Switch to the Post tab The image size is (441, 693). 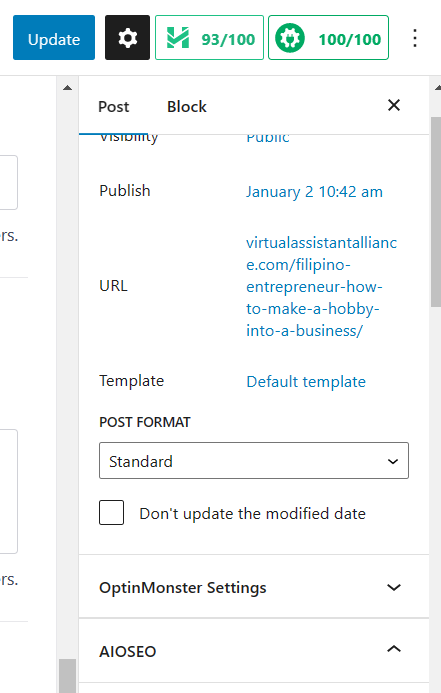(114, 107)
